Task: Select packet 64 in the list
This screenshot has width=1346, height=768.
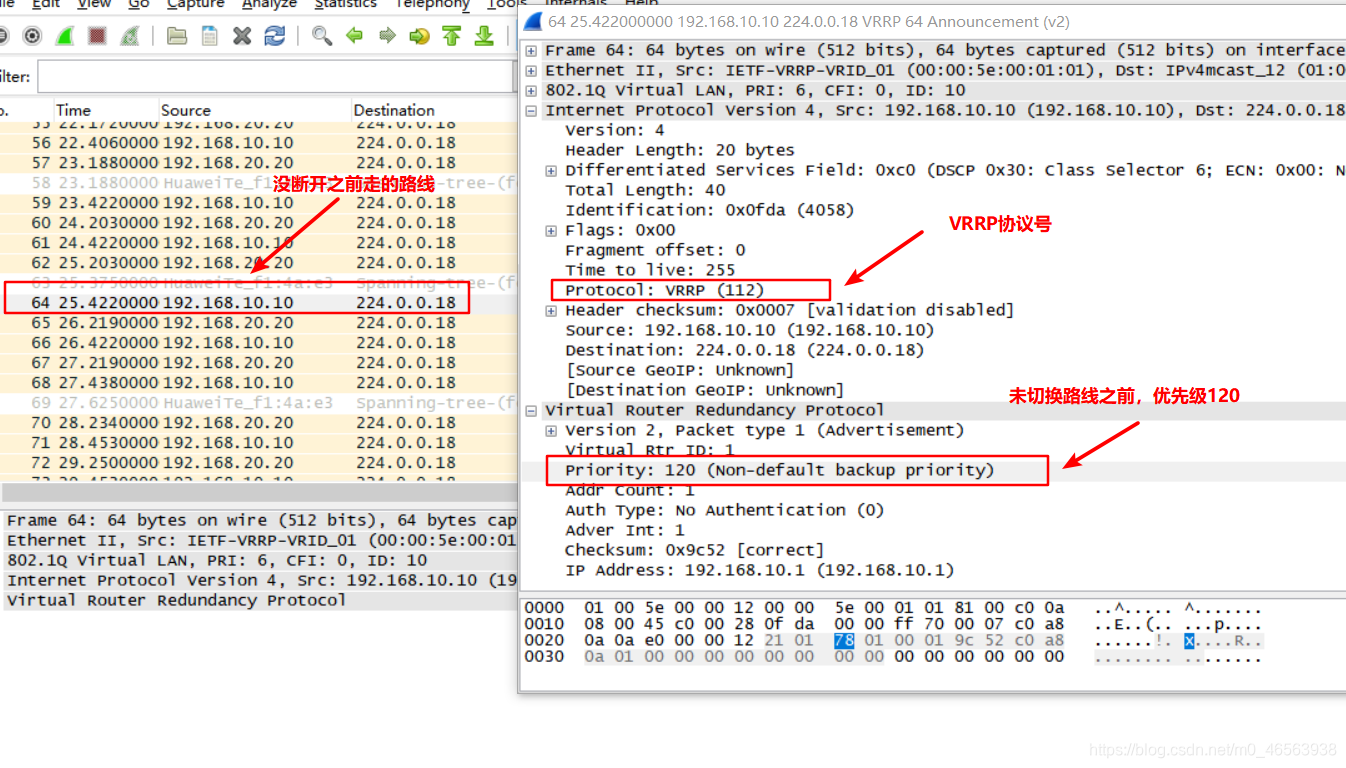Action: [258, 302]
